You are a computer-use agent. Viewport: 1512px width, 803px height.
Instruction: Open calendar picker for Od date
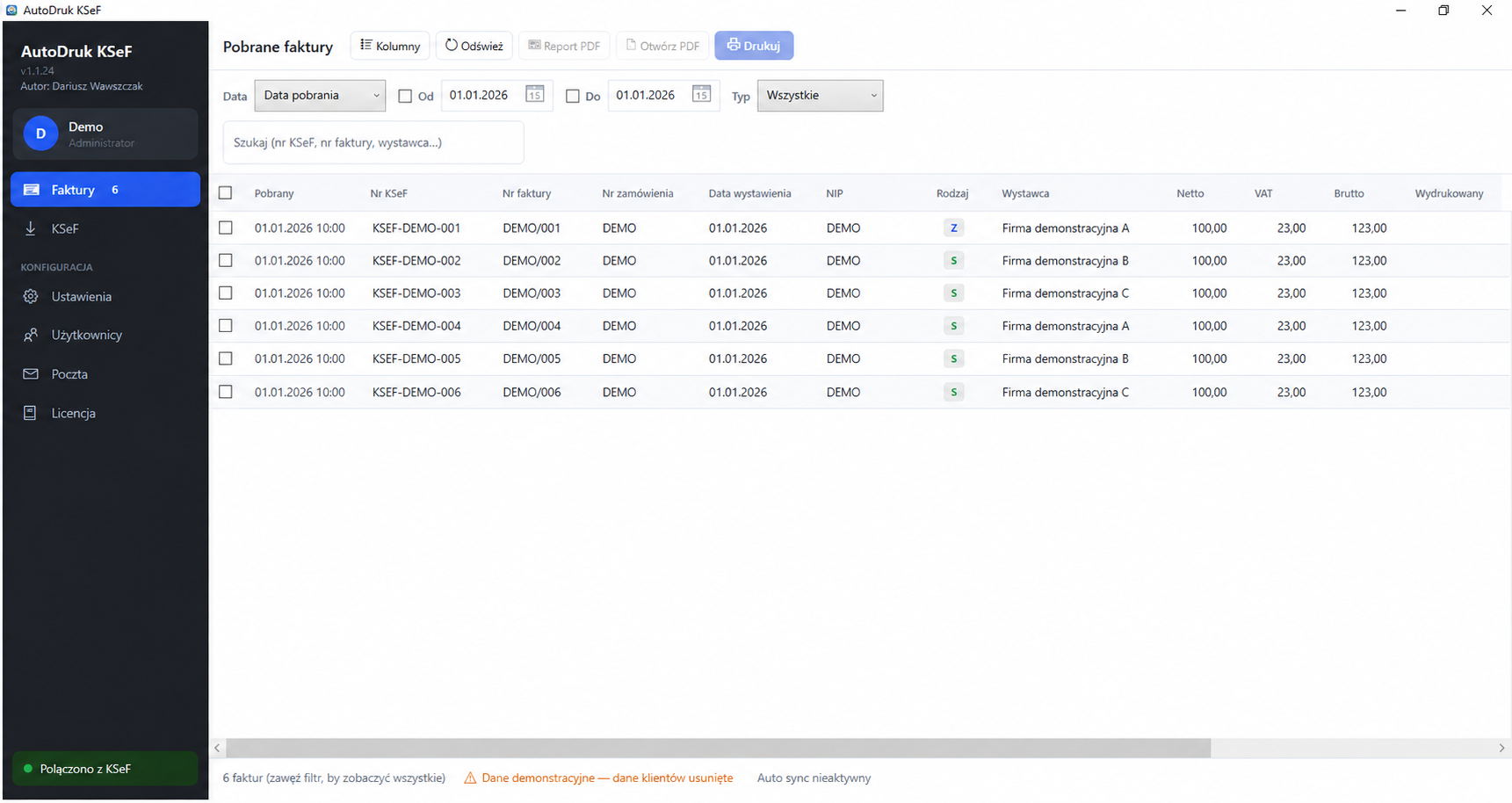(x=534, y=95)
